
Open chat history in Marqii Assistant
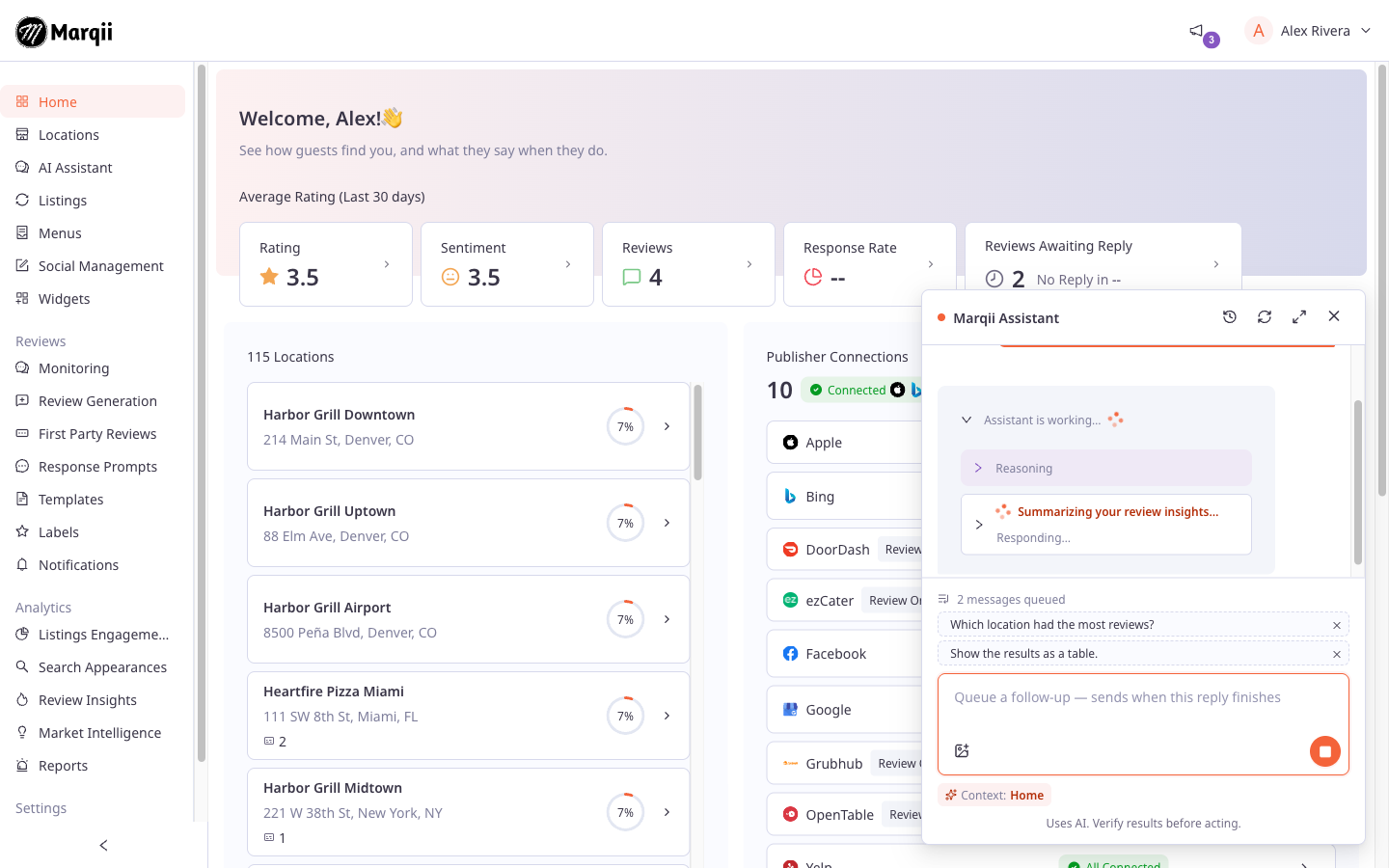tap(1230, 316)
